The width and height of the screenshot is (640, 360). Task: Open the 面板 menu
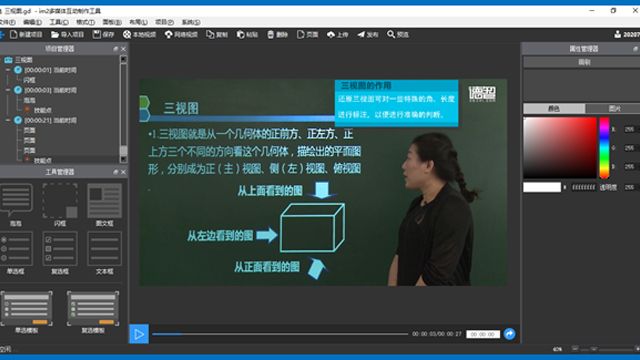(112, 22)
